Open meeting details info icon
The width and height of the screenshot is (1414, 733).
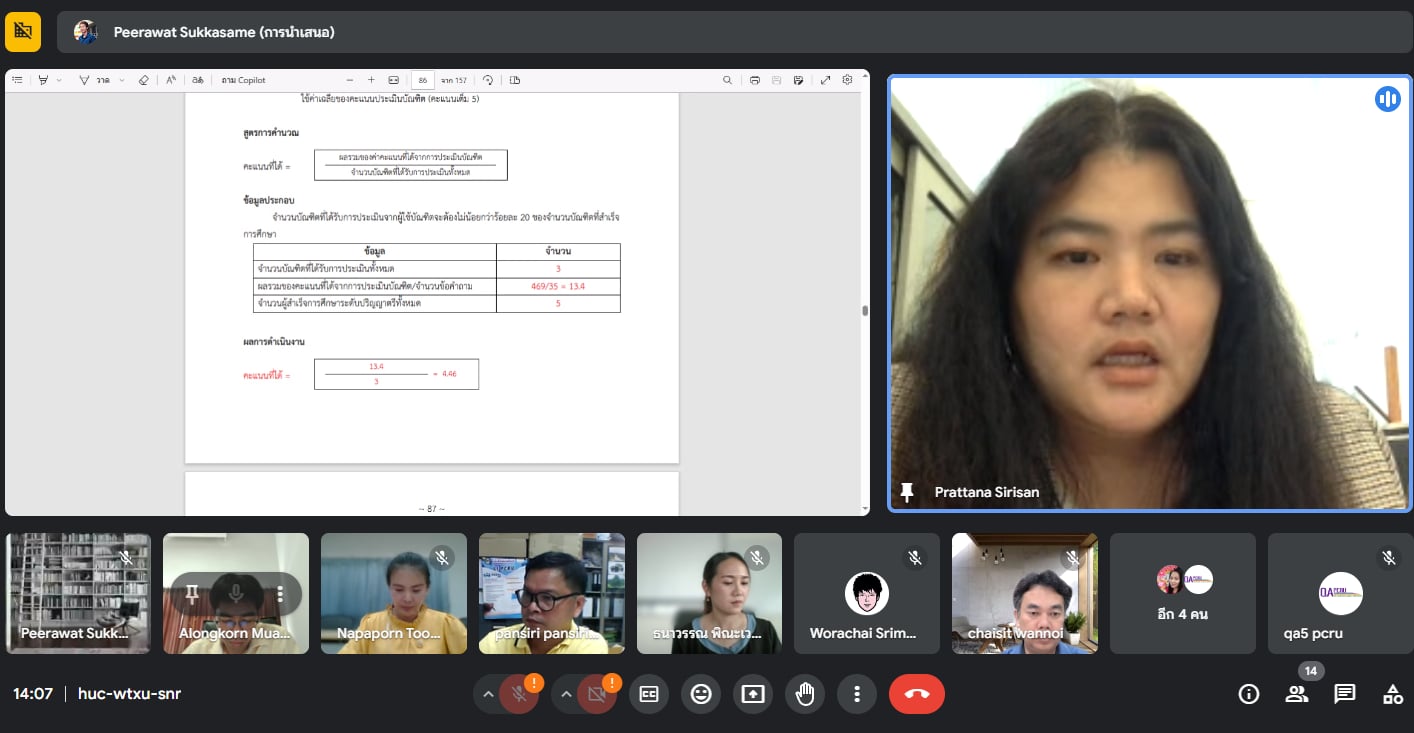1248,694
